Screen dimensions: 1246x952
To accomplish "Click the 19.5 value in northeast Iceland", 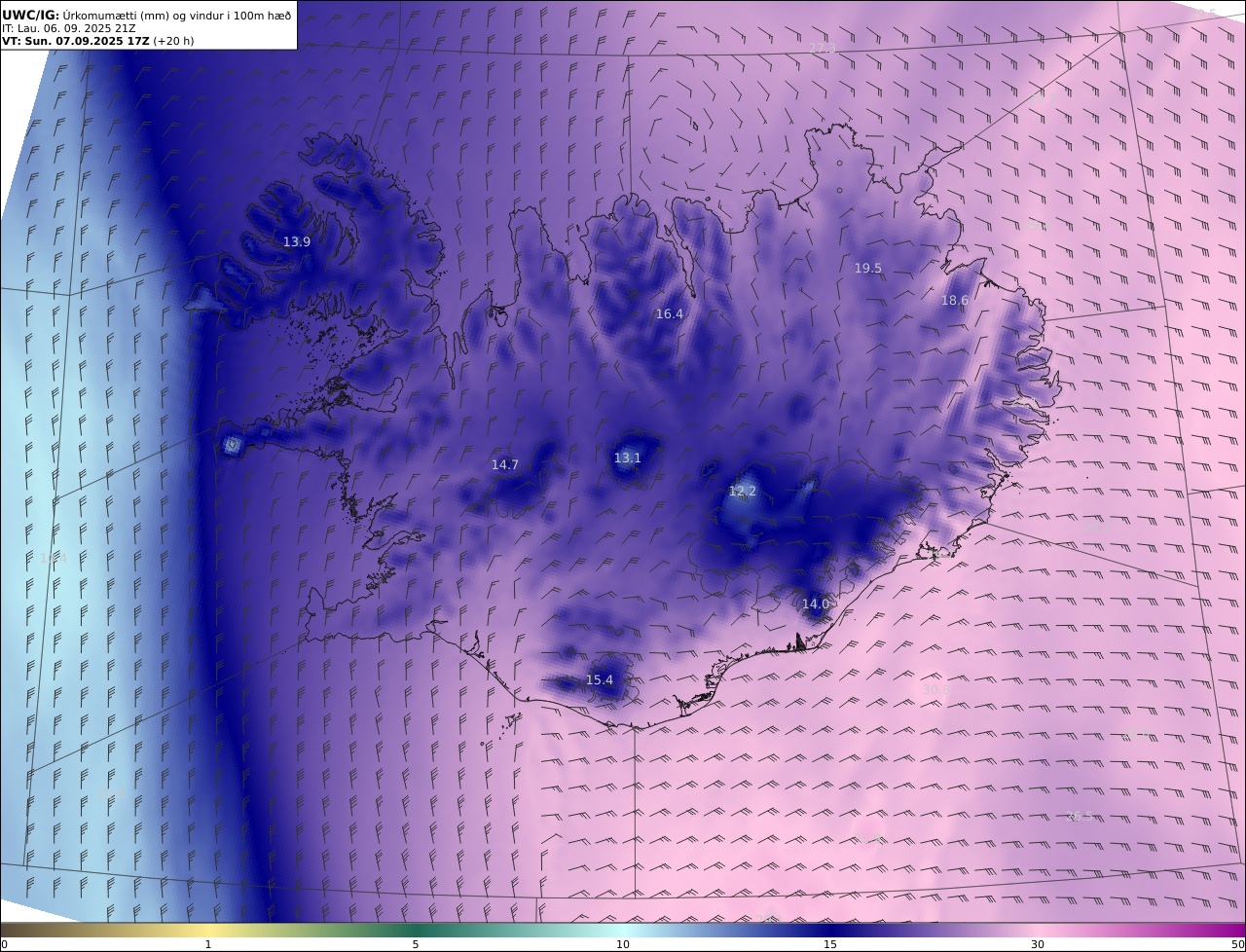I will pyautogui.click(x=868, y=268).
